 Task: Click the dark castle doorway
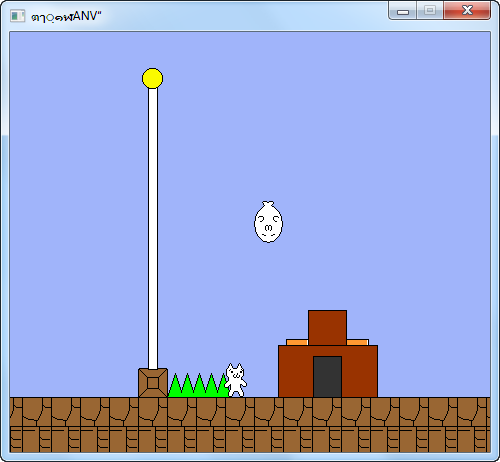[x=327, y=377]
